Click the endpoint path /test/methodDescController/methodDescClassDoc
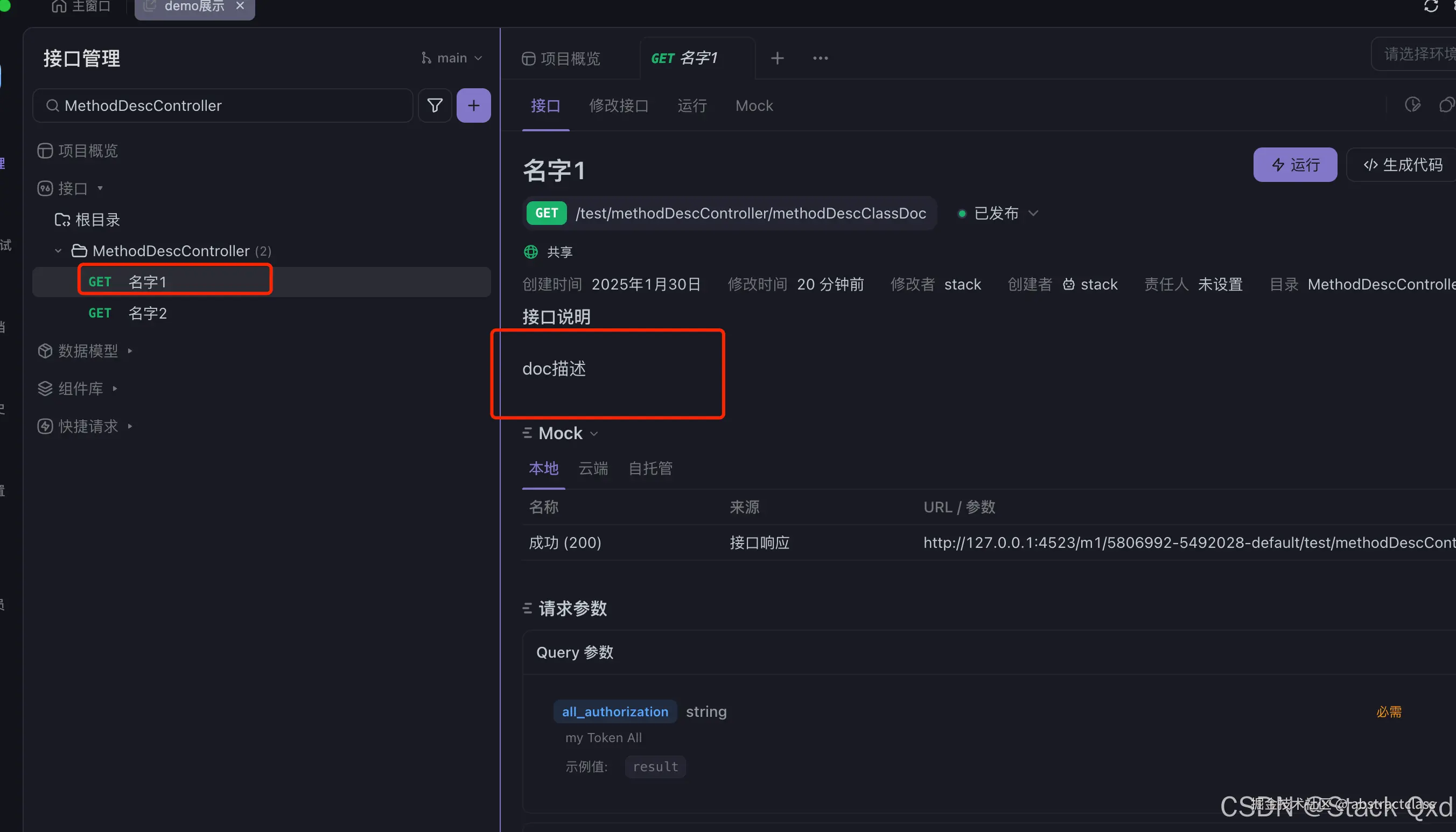1456x832 pixels. (x=751, y=214)
